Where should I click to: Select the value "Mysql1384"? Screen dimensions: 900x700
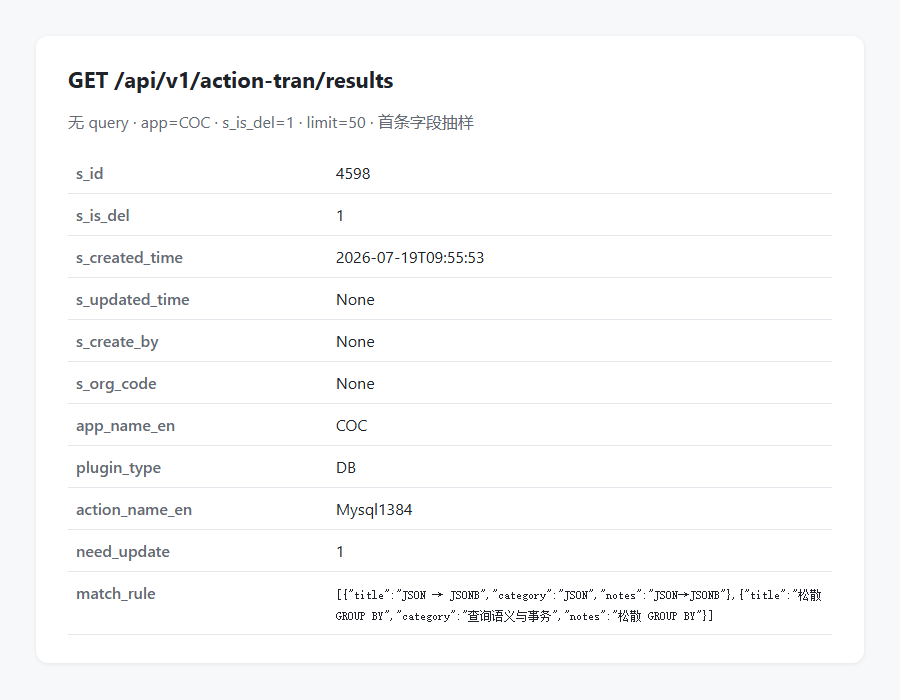[x=374, y=510]
